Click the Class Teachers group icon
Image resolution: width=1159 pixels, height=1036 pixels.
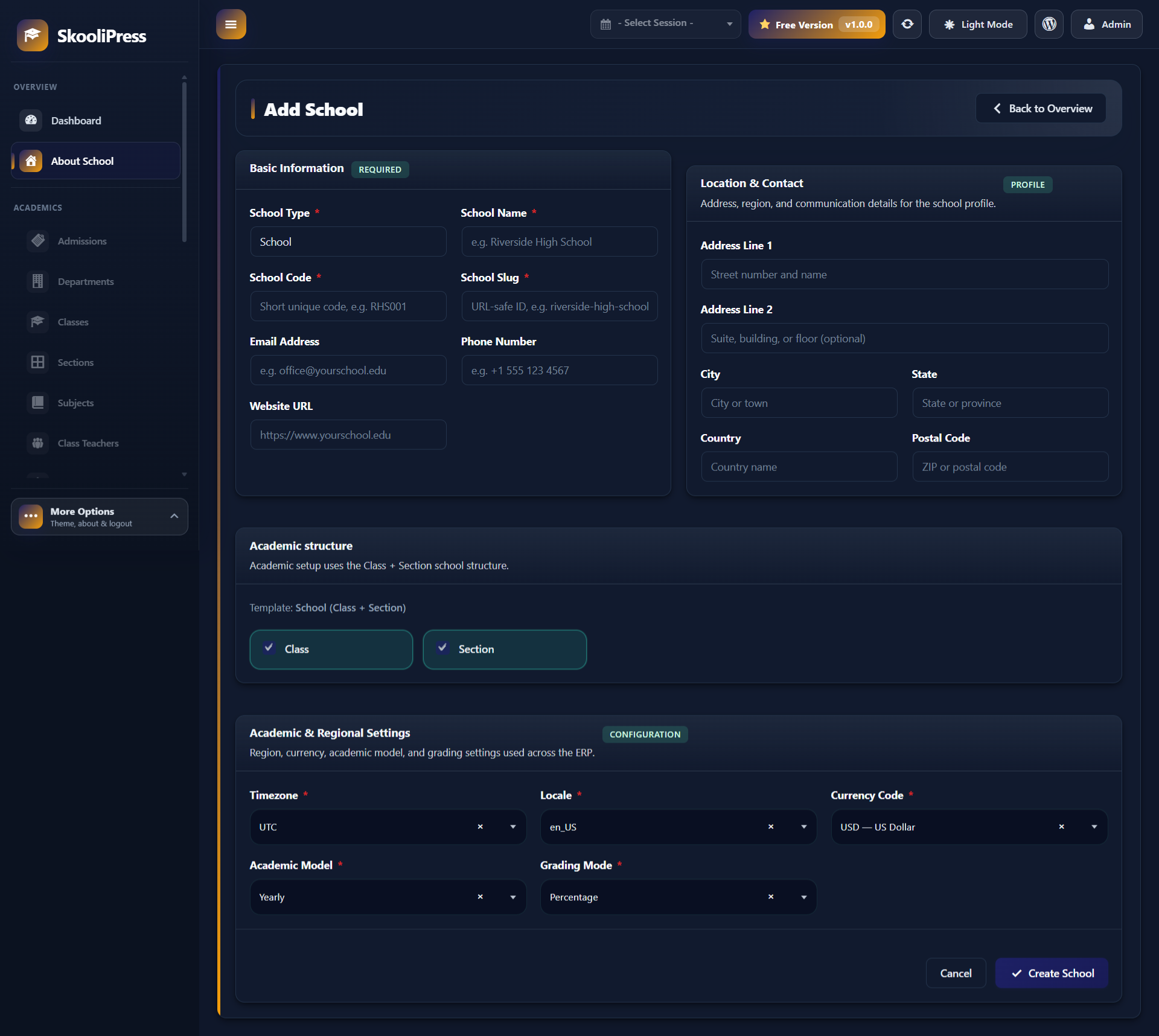(37, 443)
